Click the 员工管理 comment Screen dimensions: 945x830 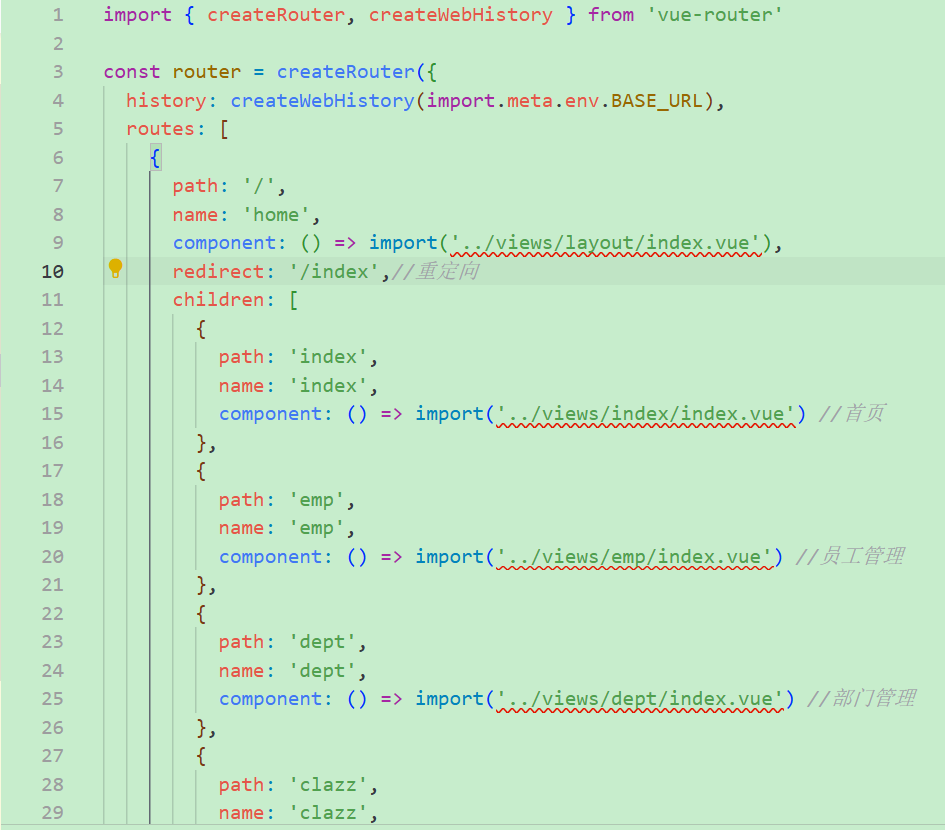click(x=850, y=556)
